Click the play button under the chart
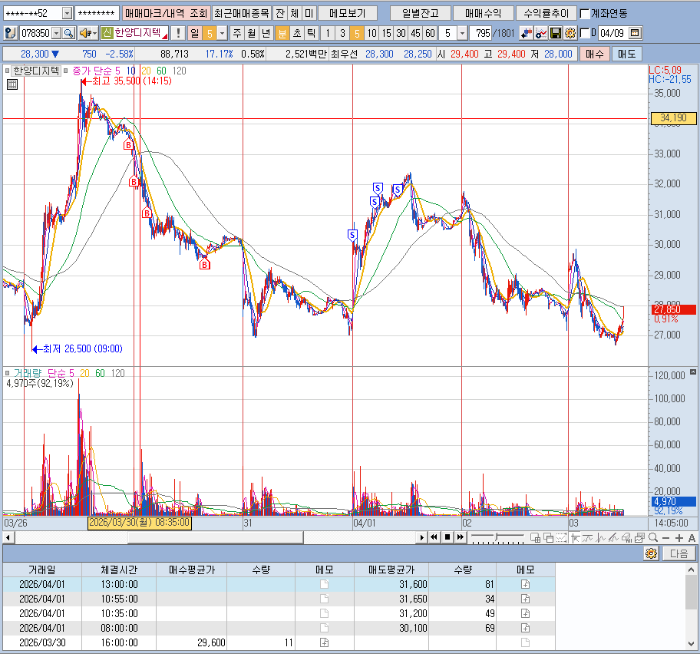Screen dimensions: 700x654 pyautogui.click(x=422, y=537)
